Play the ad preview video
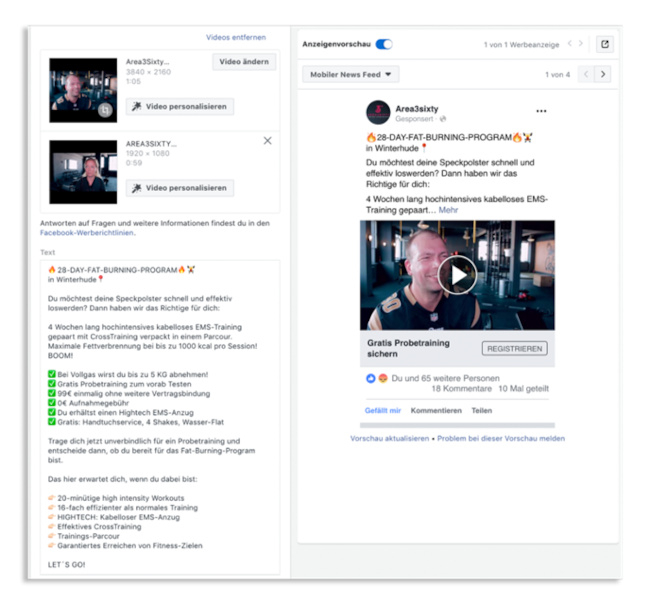This screenshot has width=650, height=605. click(457, 275)
